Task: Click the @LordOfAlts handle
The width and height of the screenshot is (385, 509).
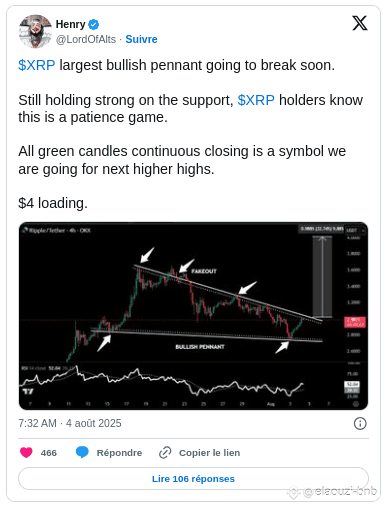Action: click(86, 39)
